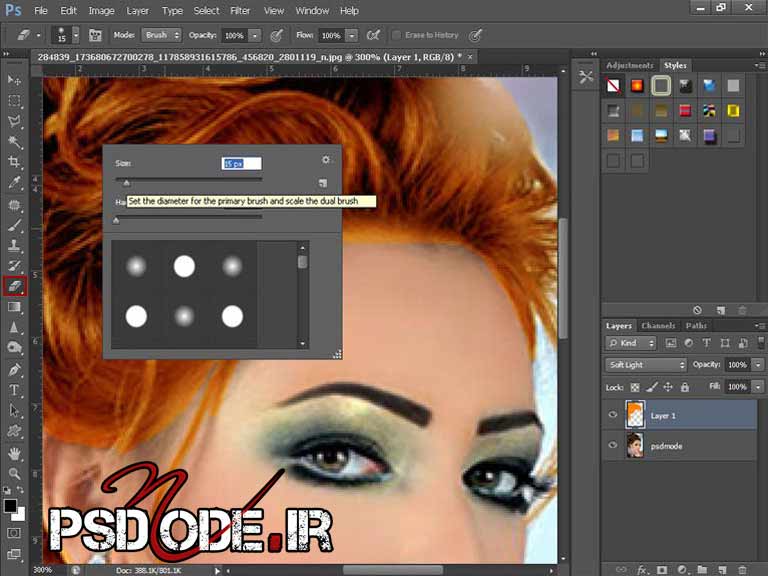Select the Hand tool
The height and width of the screenshot is (576, 768).
[x=14, y=454]
